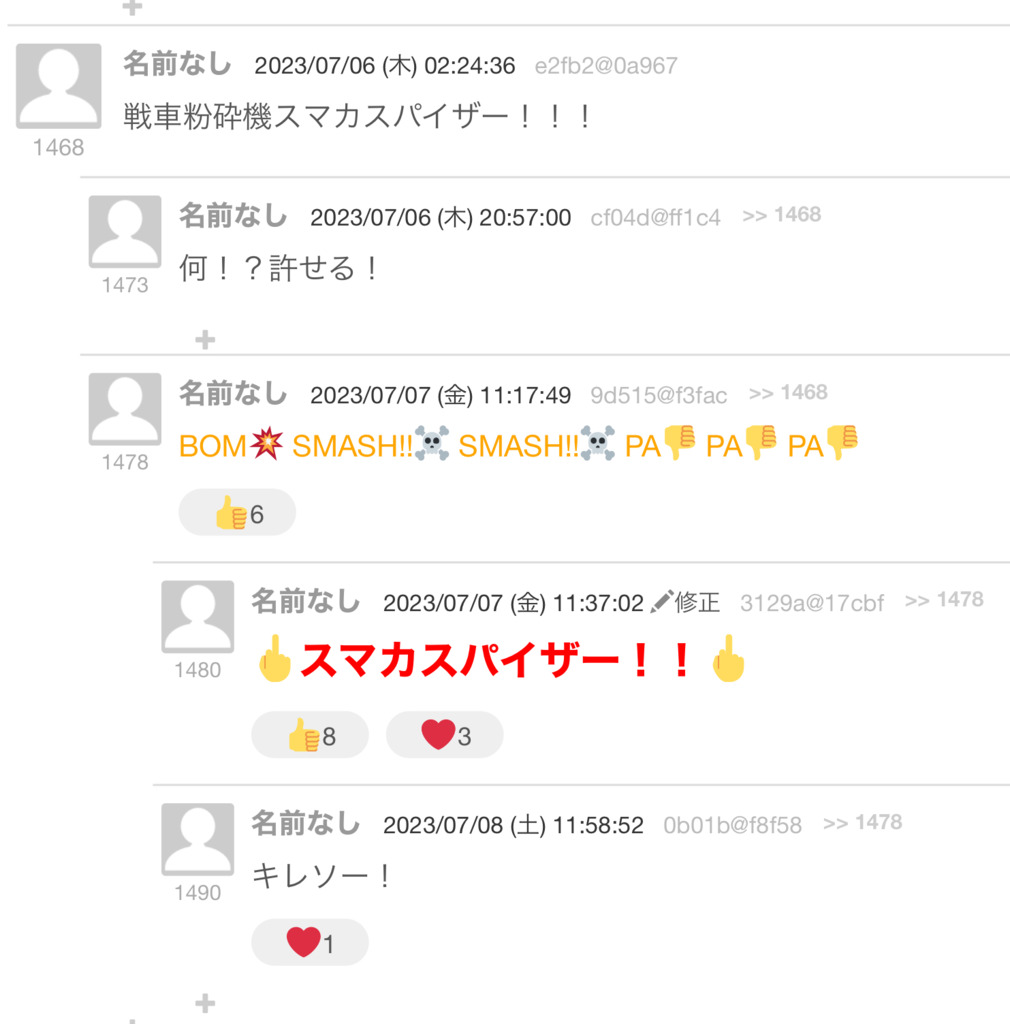Follow the >> 1468 reply link on post 1478
The height and width of the screenshot is (1024, 1010).
(788, 392)
